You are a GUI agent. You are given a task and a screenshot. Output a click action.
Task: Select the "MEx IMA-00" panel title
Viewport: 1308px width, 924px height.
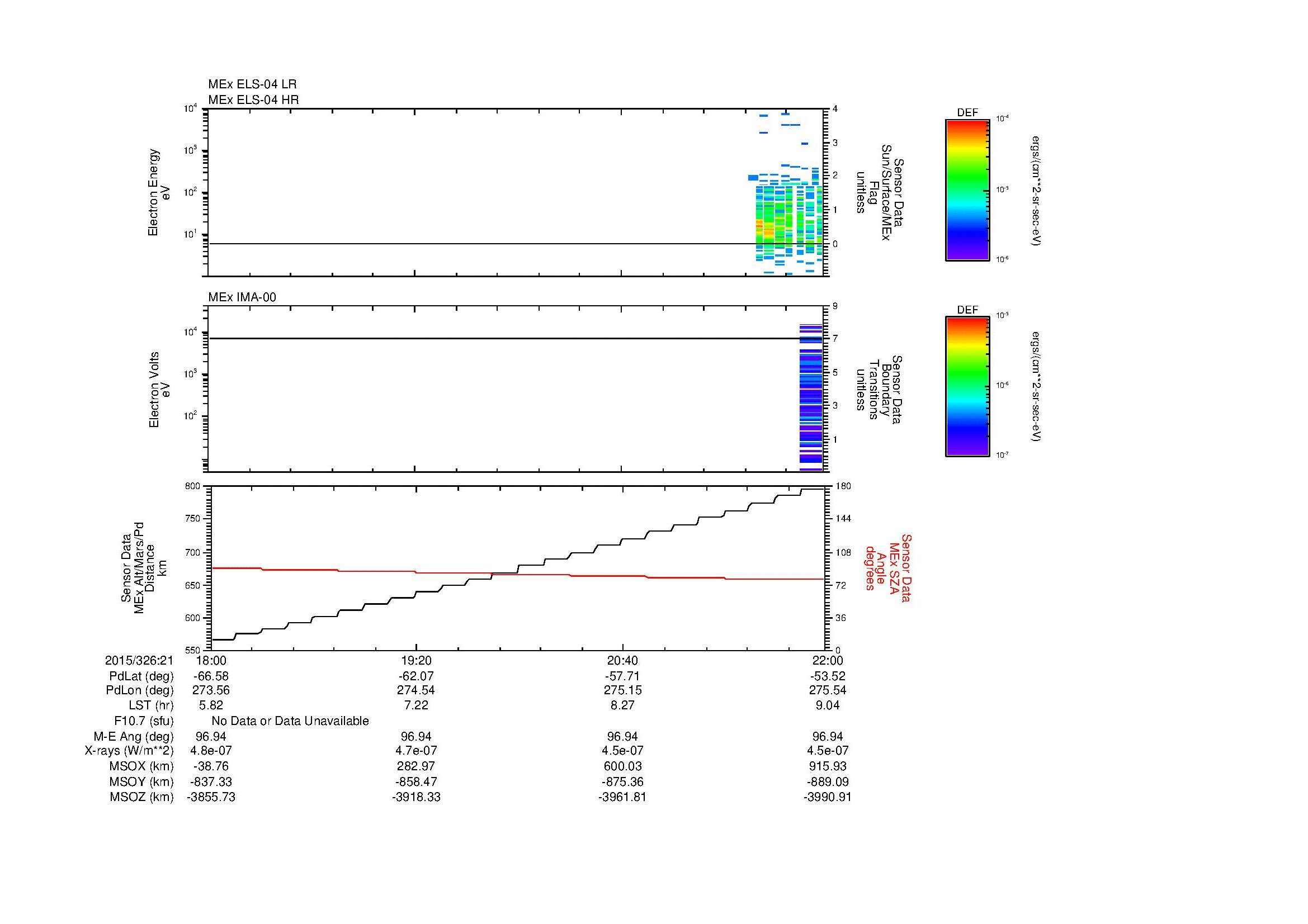242,297
